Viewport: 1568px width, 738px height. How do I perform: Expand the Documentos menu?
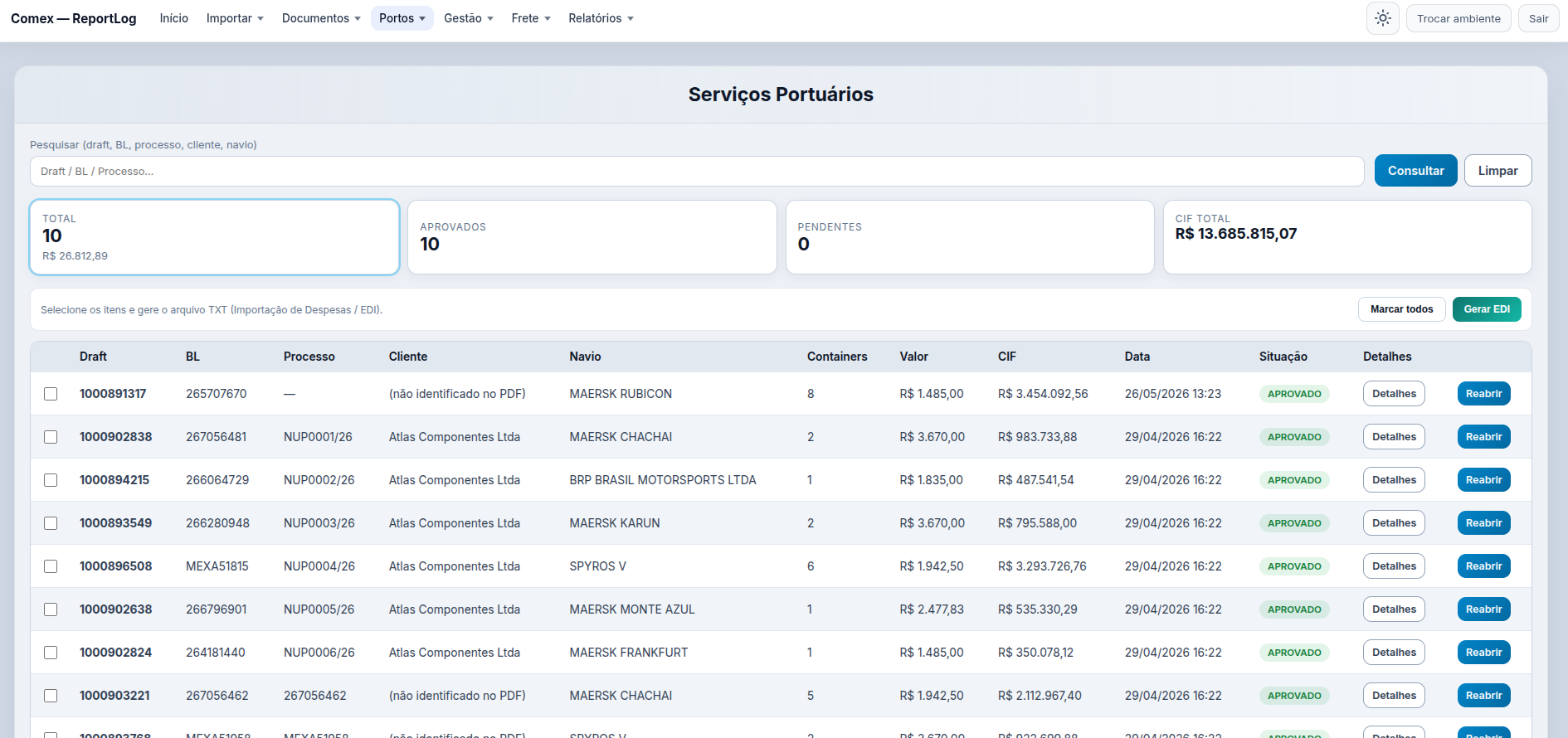pyautogui.click(x=321, y=18)
